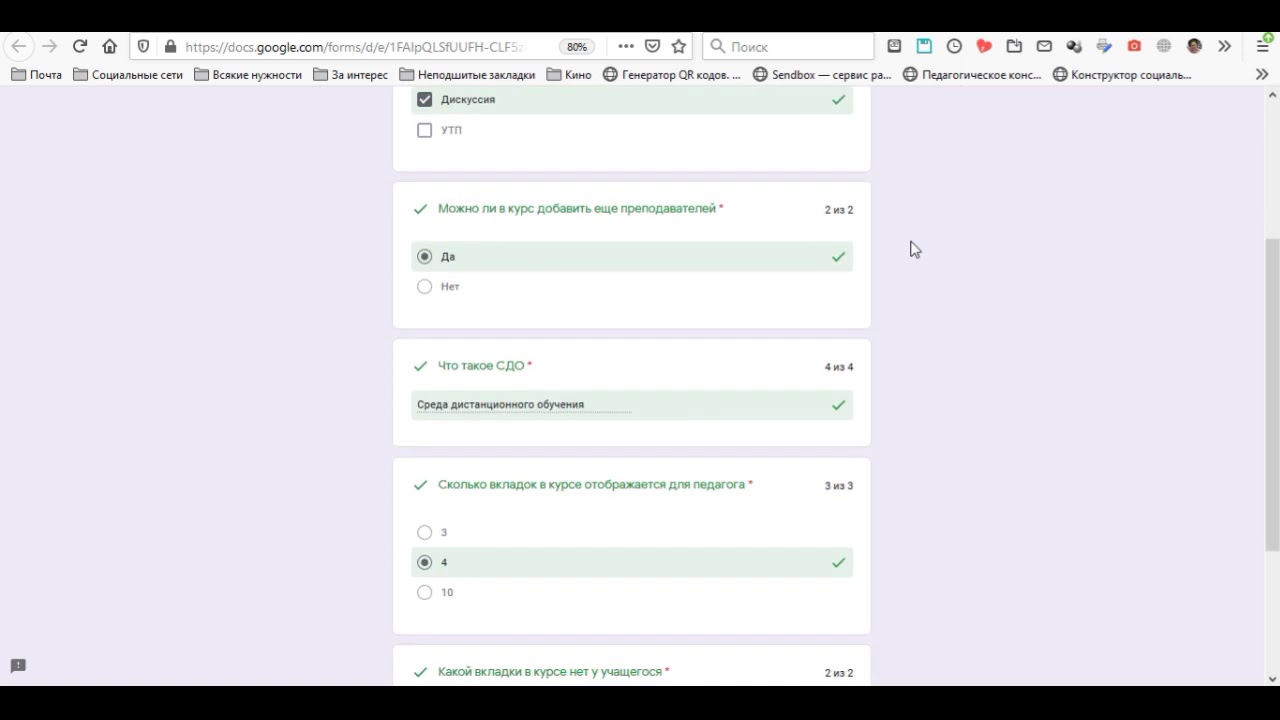1280x720 pixels.
Task: Toggle the Дискуссия checkbox
Action: pyautogui.click(x=425, y=99)
